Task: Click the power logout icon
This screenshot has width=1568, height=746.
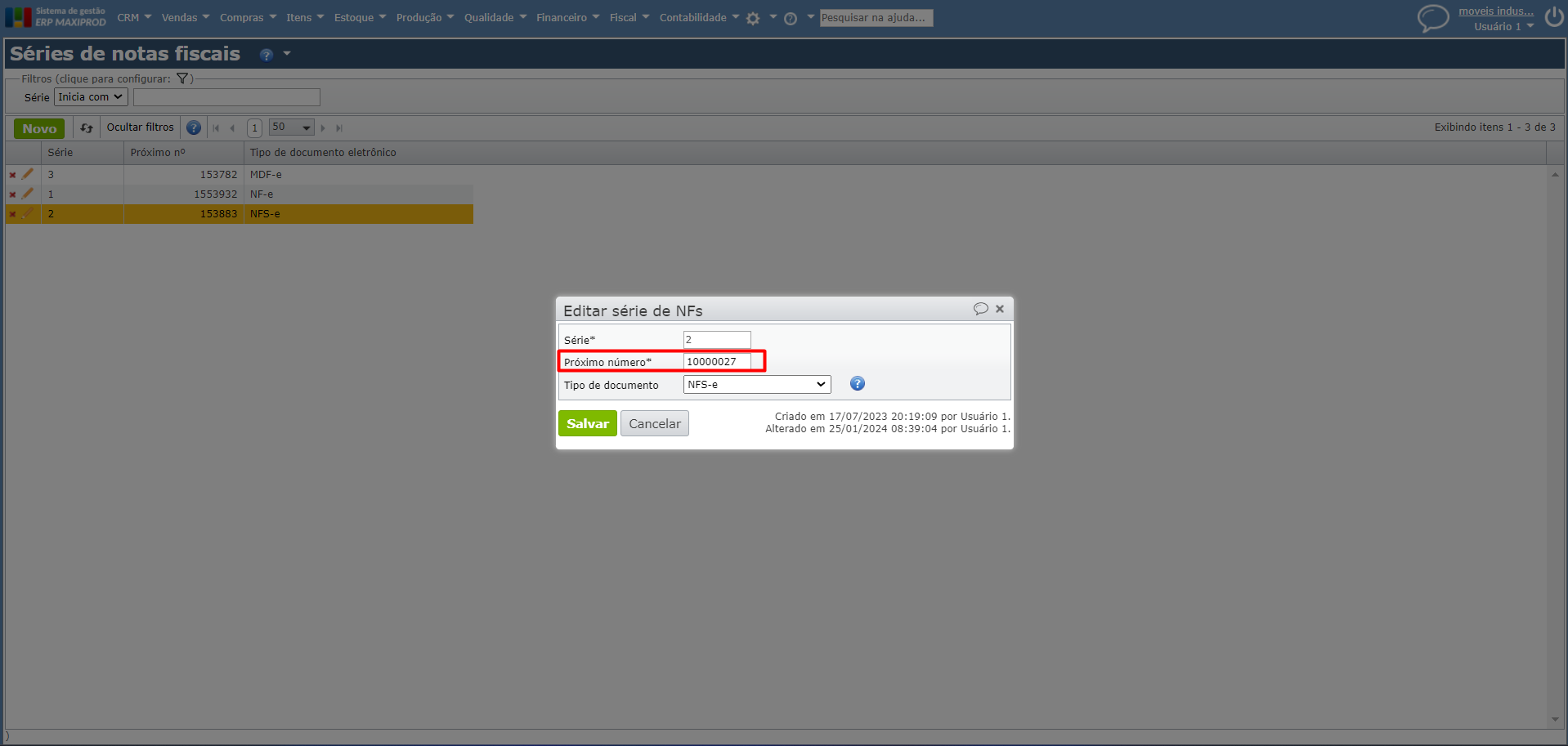Action: click(1553, 18)
